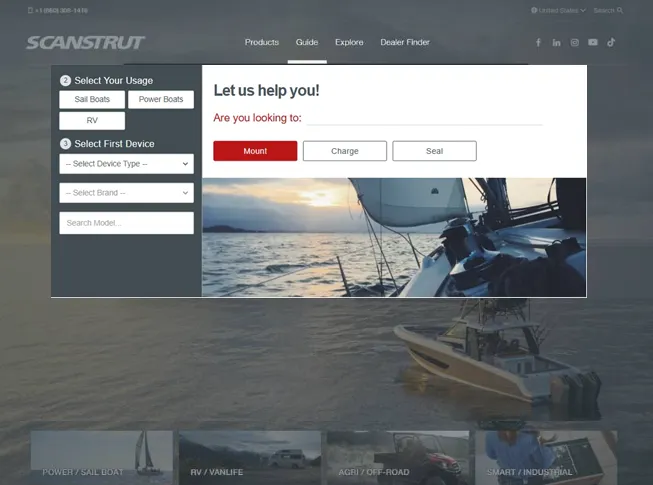Open United States region selector
Screen dimensions: 653x485
(x=559, y=10)
